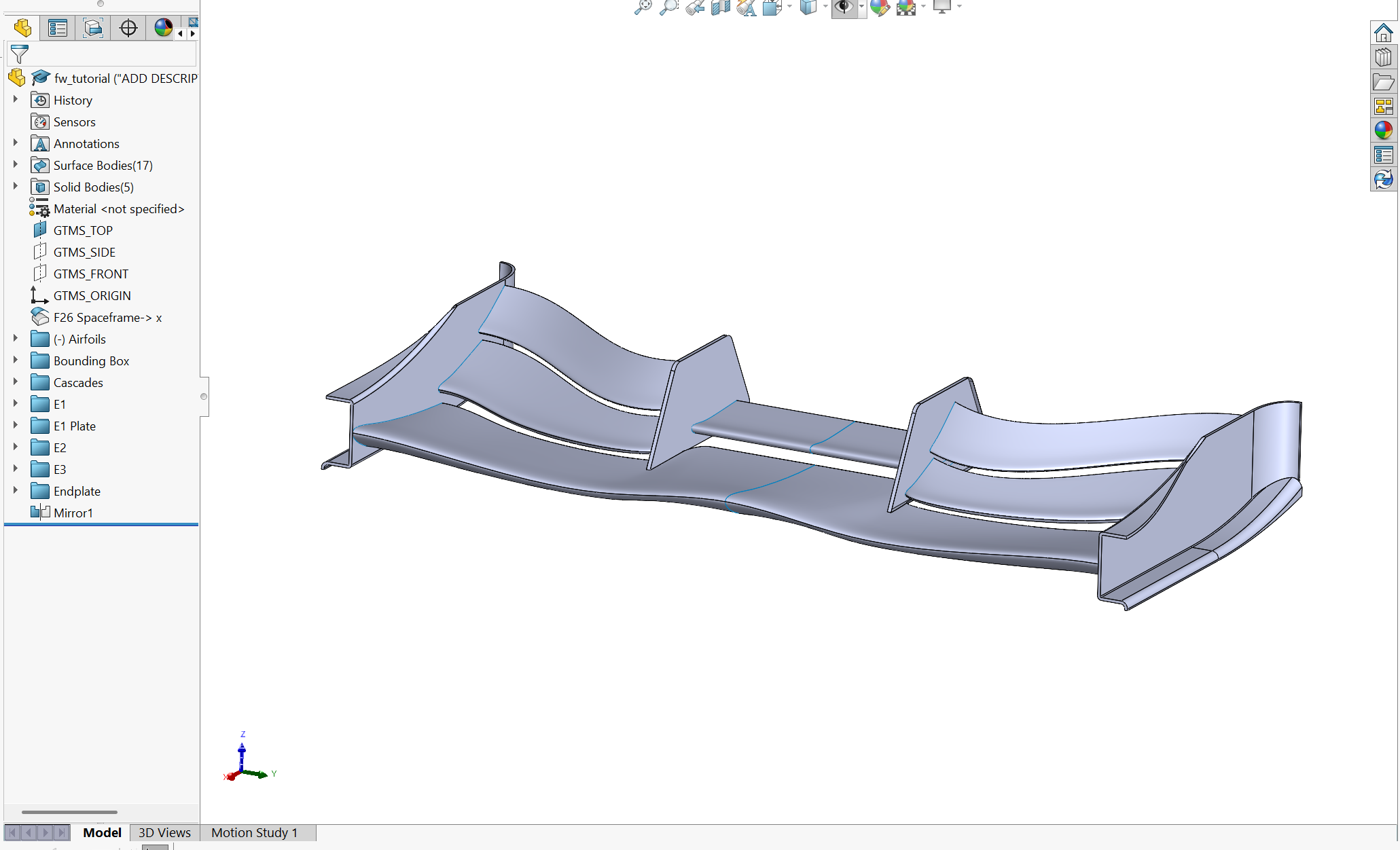Screen dimensions: 1400x850
Task: Open the PropertyManager tab icon
Action: [x=57, y=28]
